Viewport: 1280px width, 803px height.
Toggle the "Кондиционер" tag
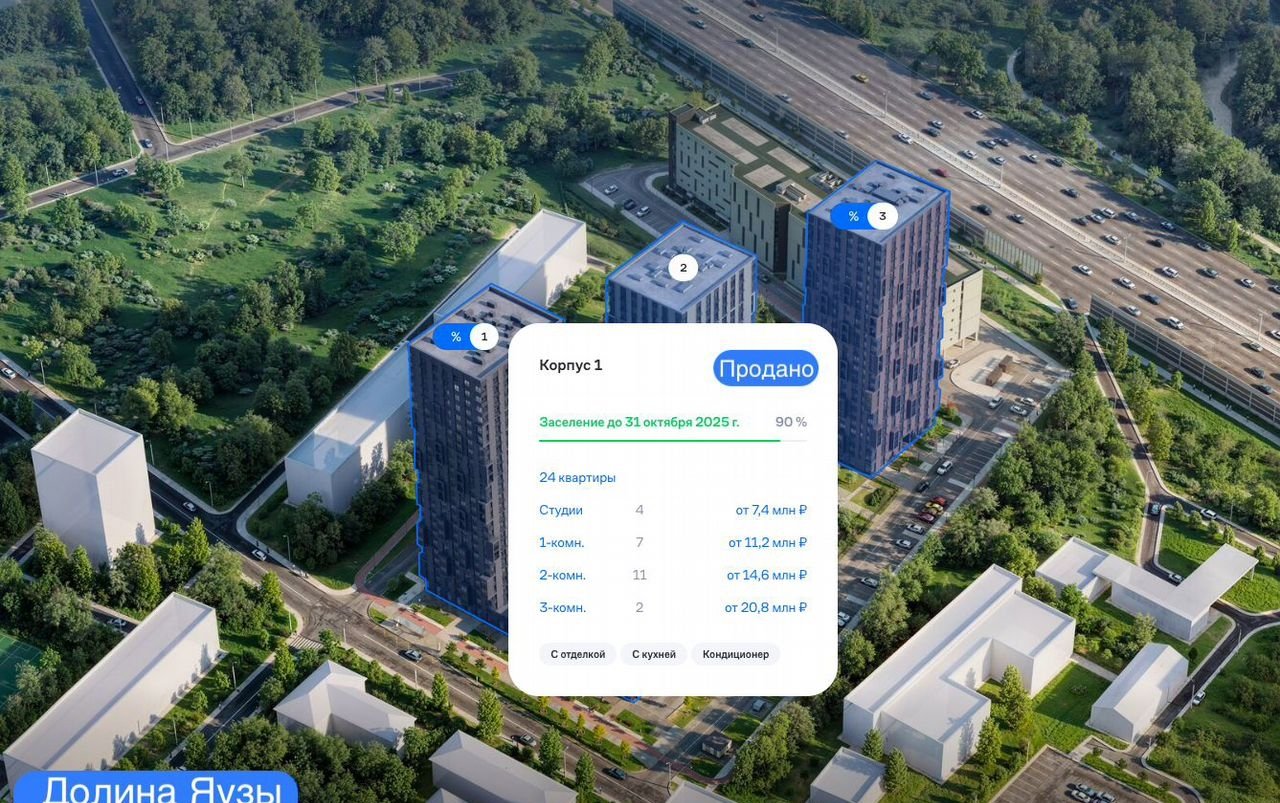735,654
